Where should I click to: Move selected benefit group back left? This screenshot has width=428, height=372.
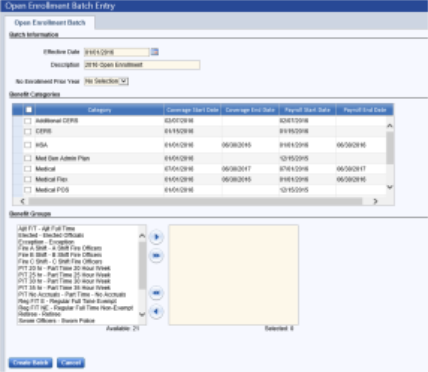pos(156,312)
